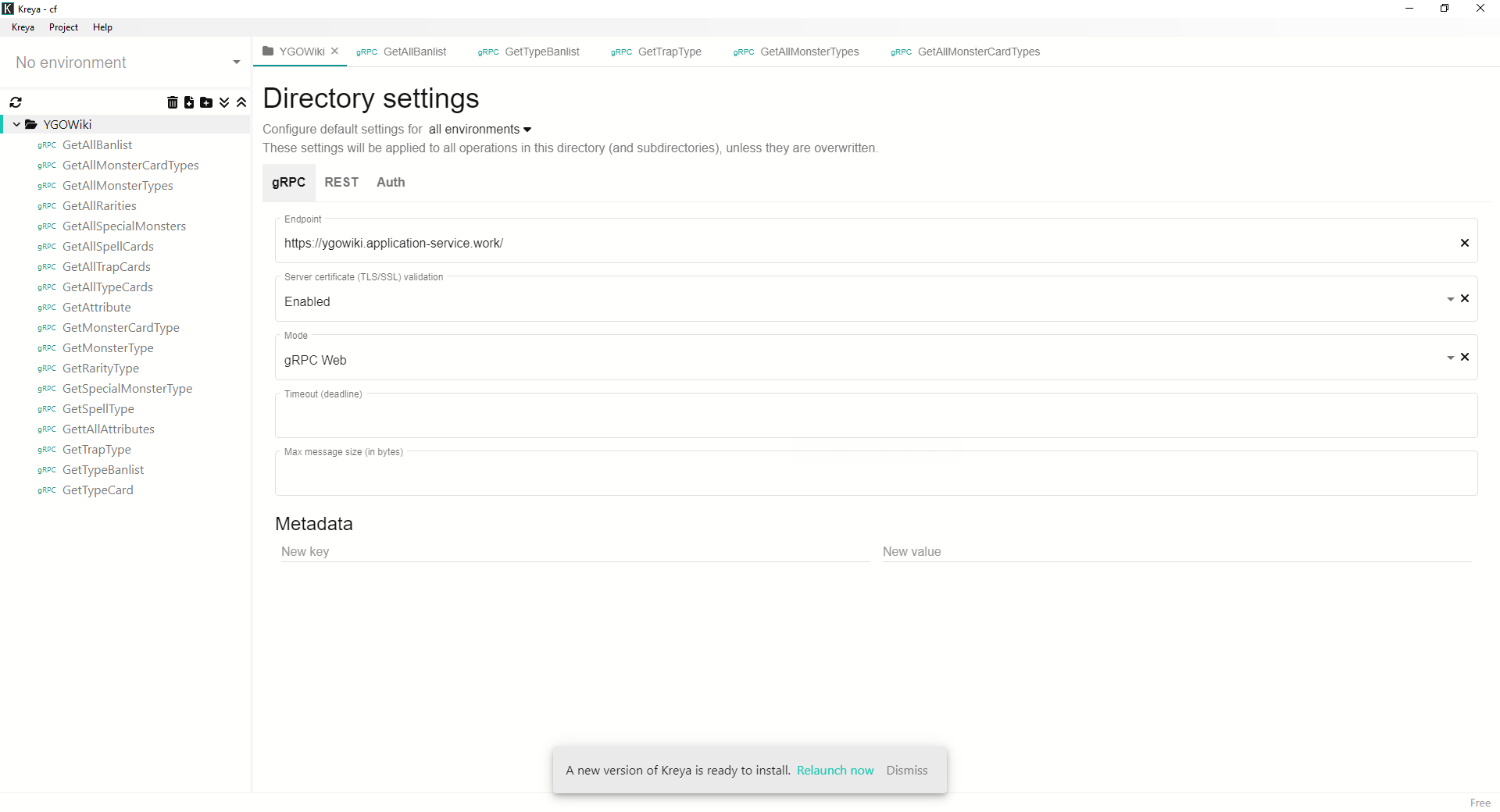
Task: Click the new folder icon in the sidebar toolbar
Action: [x=207, y=102]
